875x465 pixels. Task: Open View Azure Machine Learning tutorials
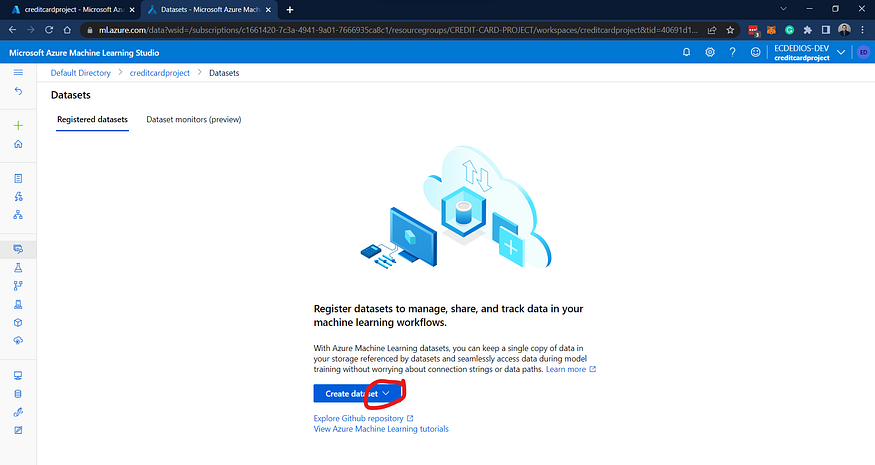point(381,429)
